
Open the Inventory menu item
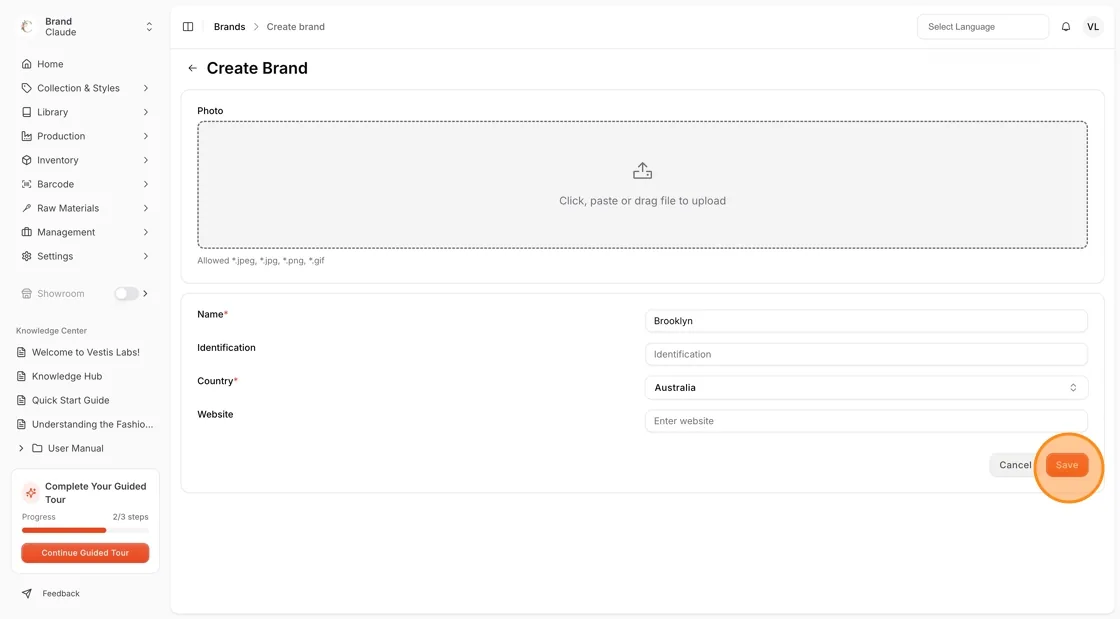click(x=86, y=160)
